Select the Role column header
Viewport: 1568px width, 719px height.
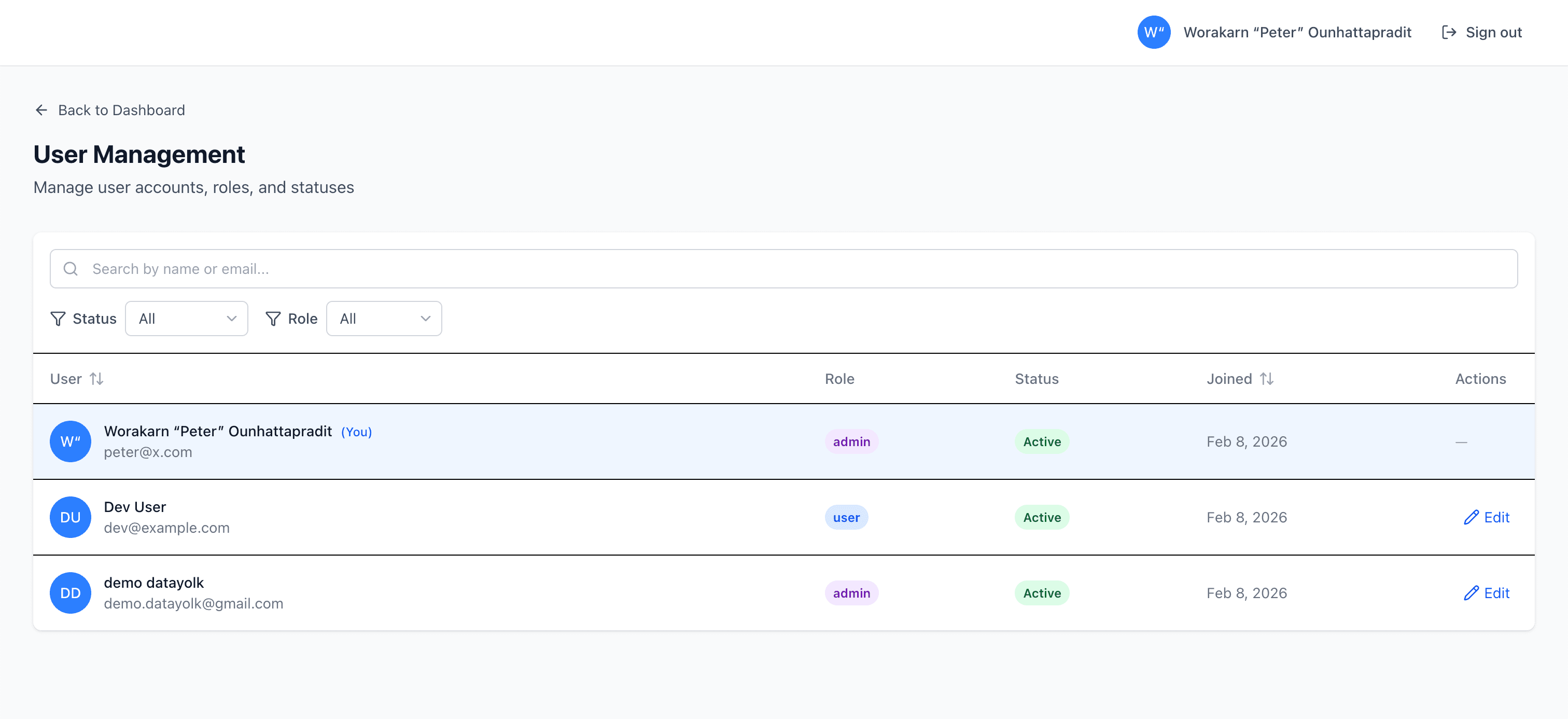(x=840, y=379)
